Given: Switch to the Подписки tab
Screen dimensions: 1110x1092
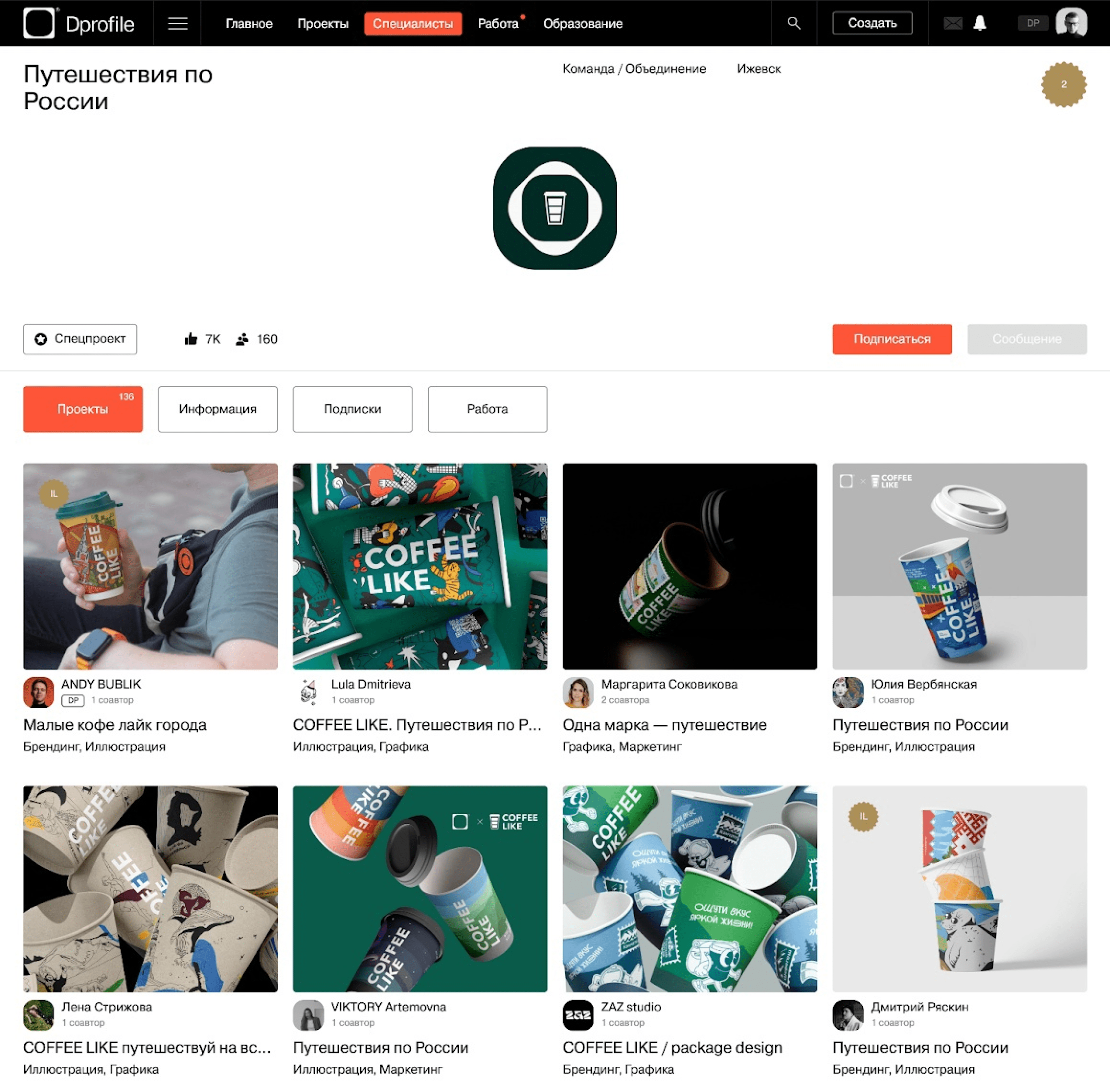Looking at the screenshot, I should coord(352,409).
